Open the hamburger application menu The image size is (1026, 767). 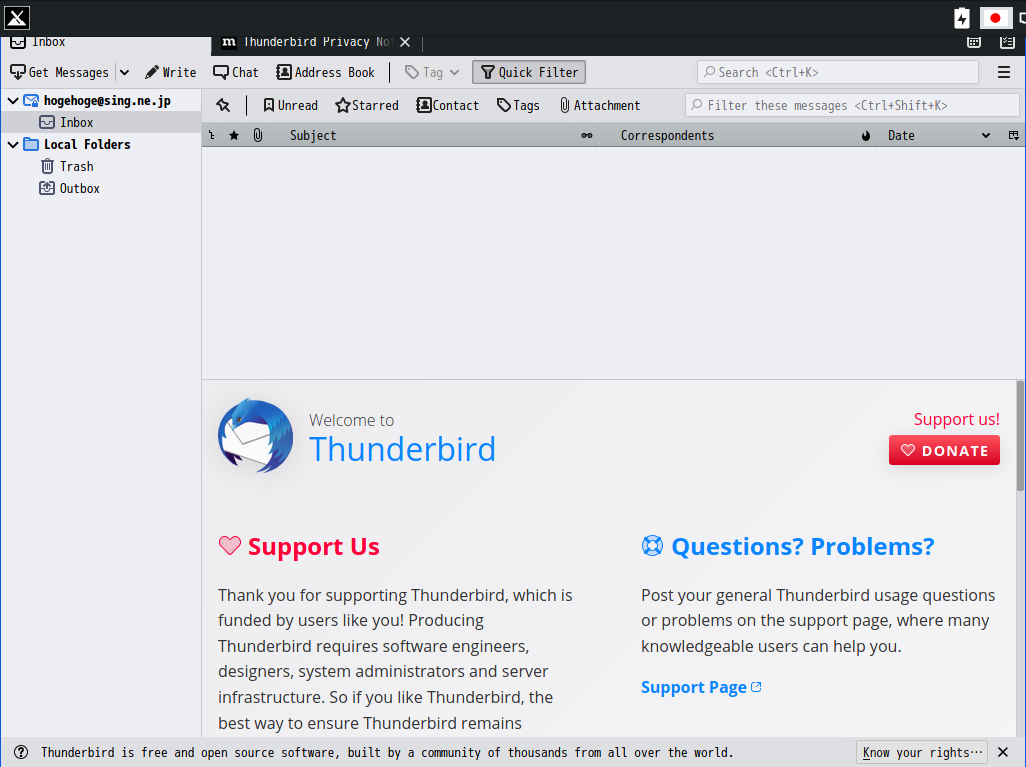point(1004,72)
